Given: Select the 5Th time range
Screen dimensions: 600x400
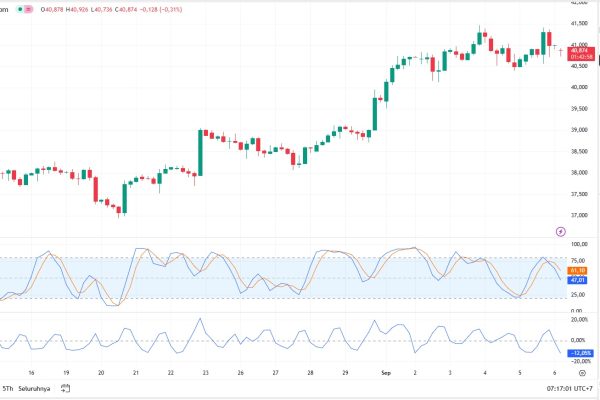Looking at the screenshot, I should (x=8, y=388).
